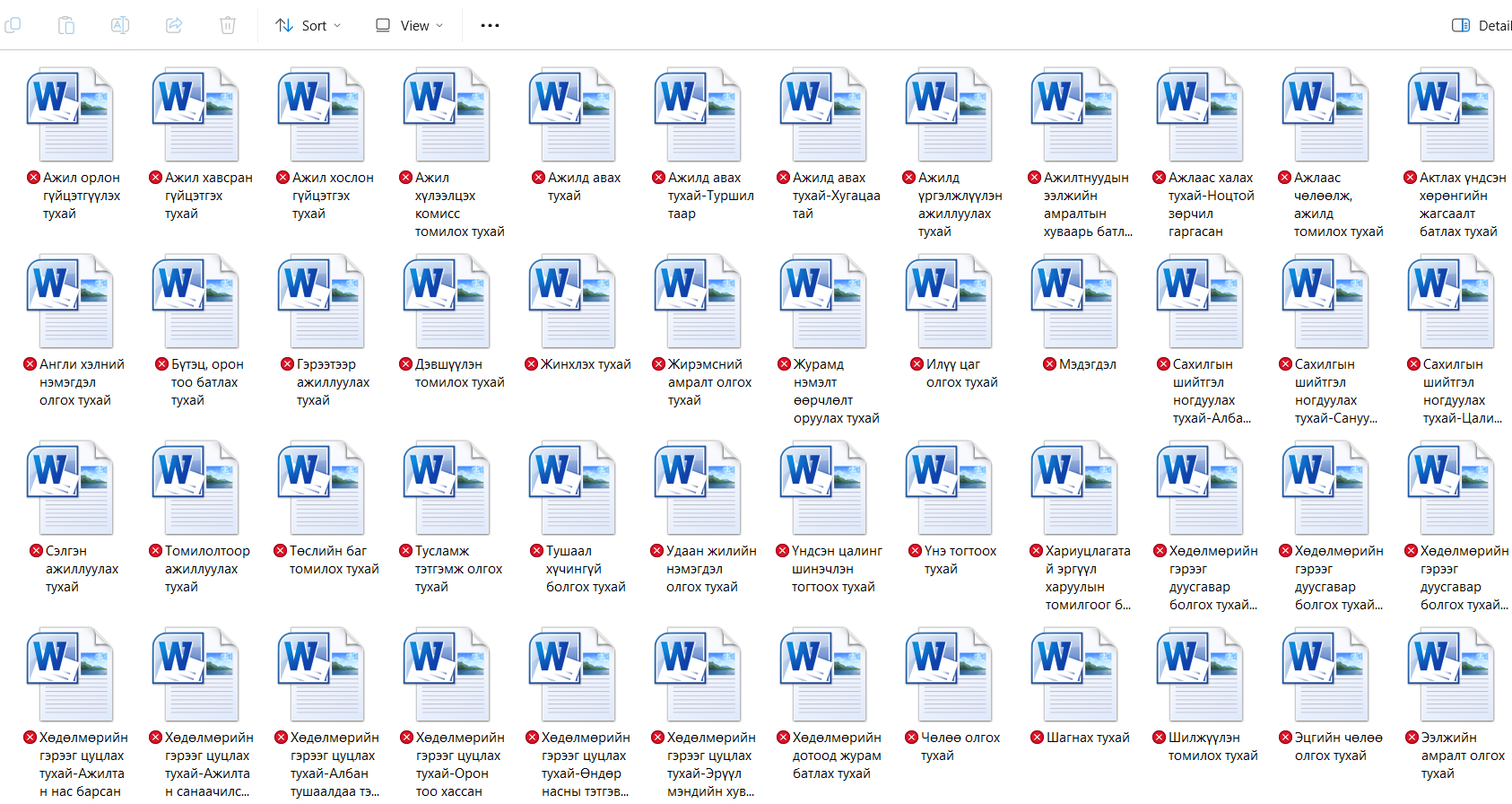Click the Share icon in the toolbar
The image size is (1512, 804).
tap(174, 25)
